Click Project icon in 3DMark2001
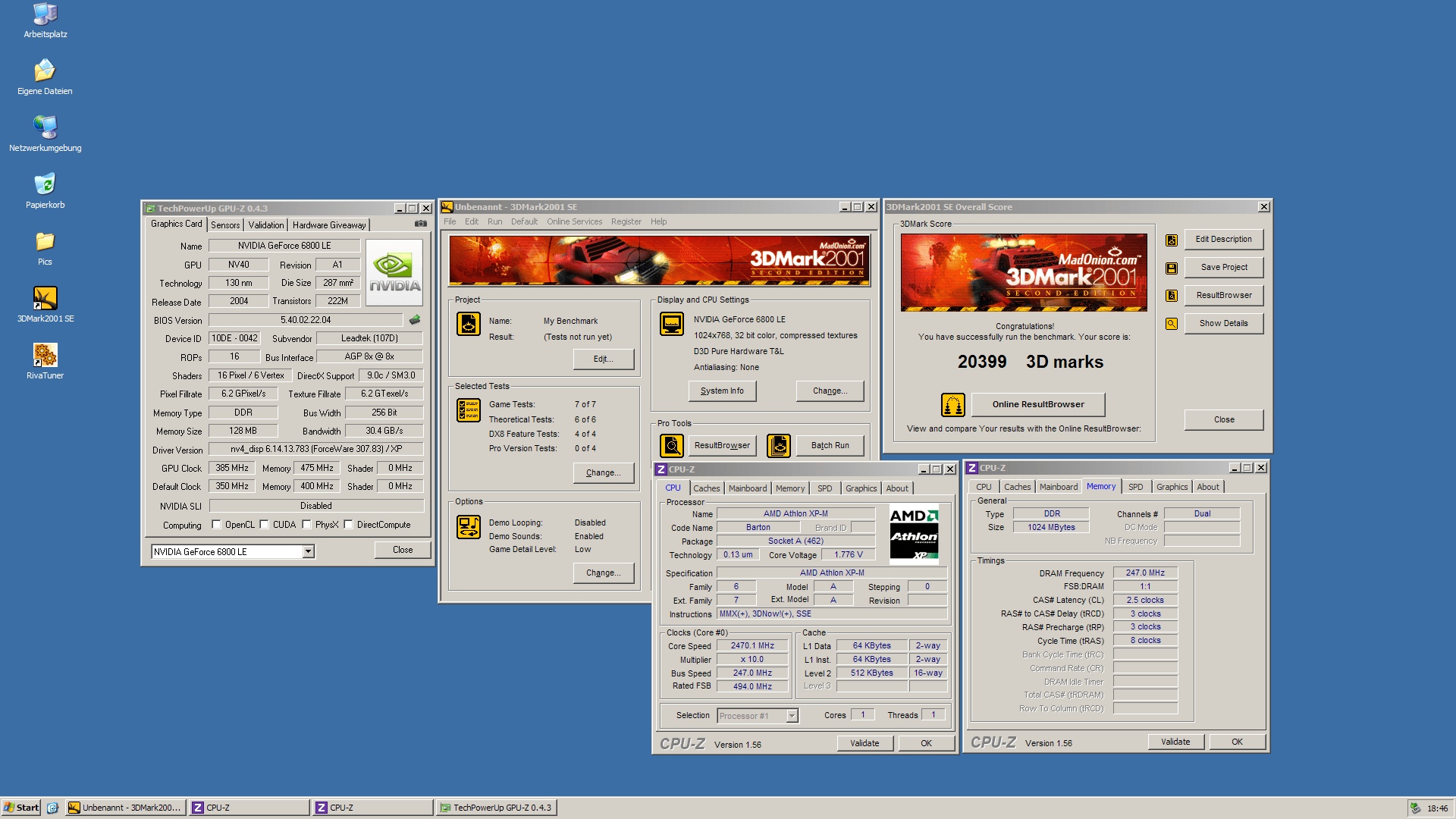This screenshot has height=819, width=1456. point(469,324)
